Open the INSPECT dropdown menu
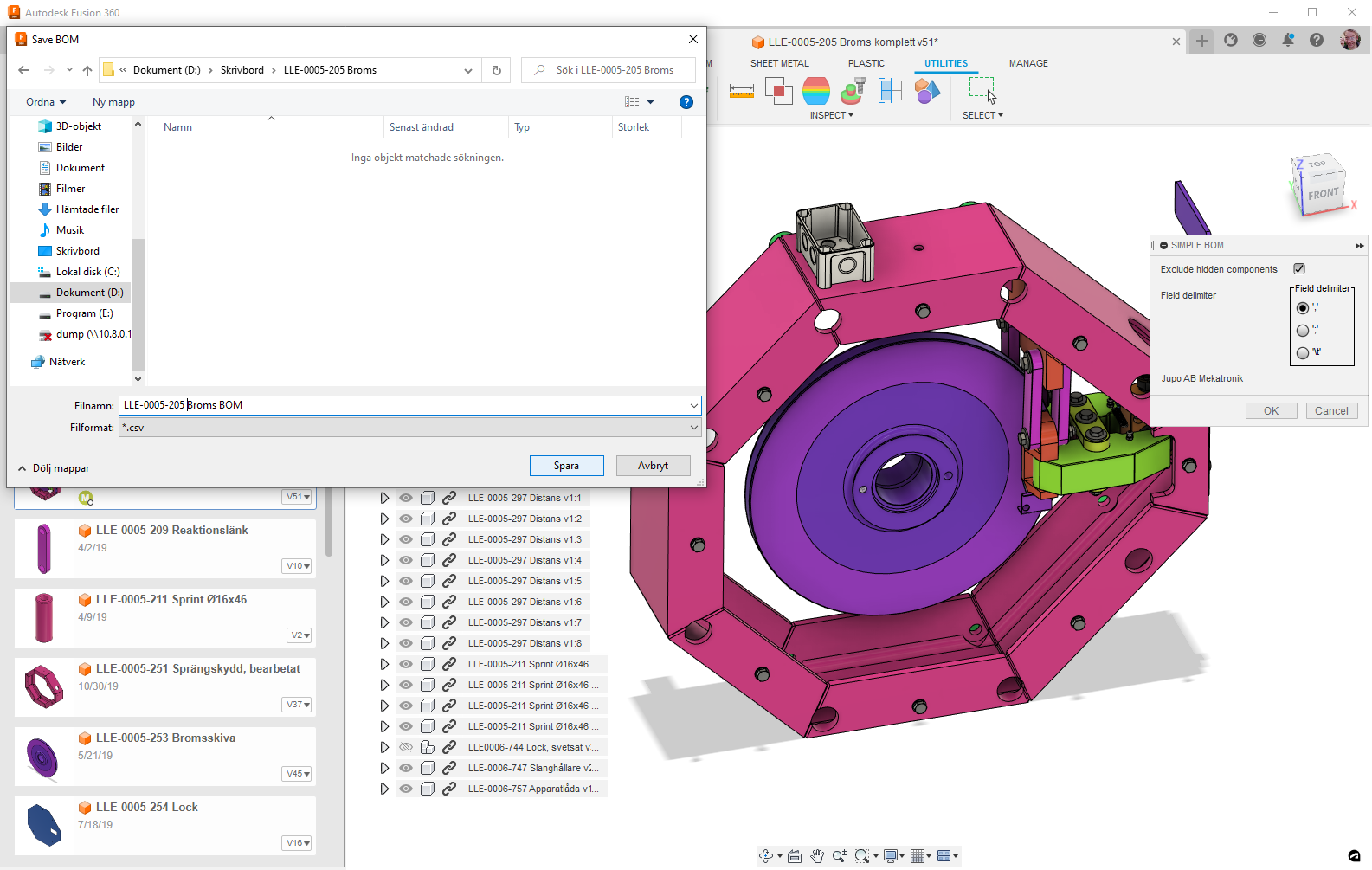 pos(831,115)
